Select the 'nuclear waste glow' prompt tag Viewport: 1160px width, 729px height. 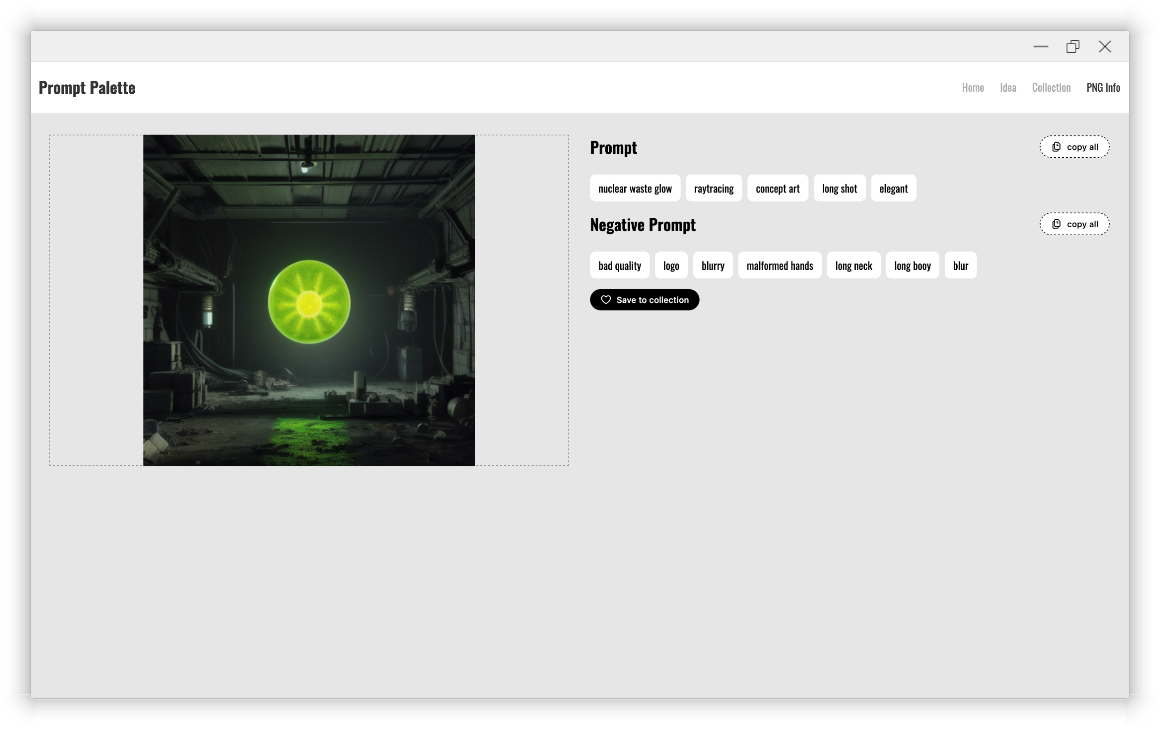[x=635, y=188]
